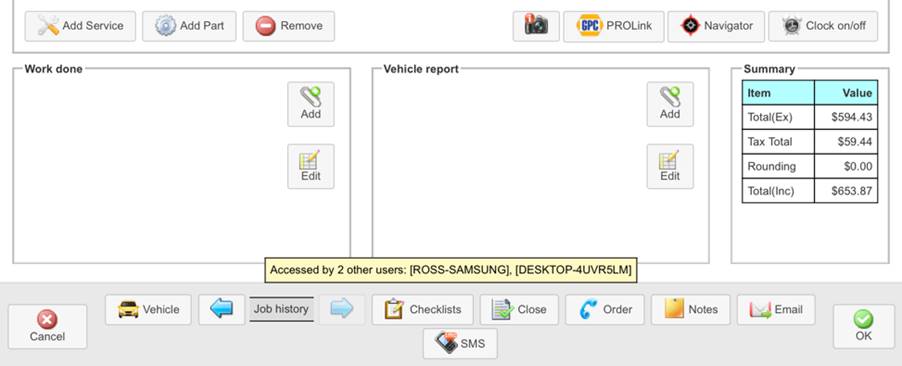Select the Total(Inc) row label
Screen dimensions: 902x366
778,190
